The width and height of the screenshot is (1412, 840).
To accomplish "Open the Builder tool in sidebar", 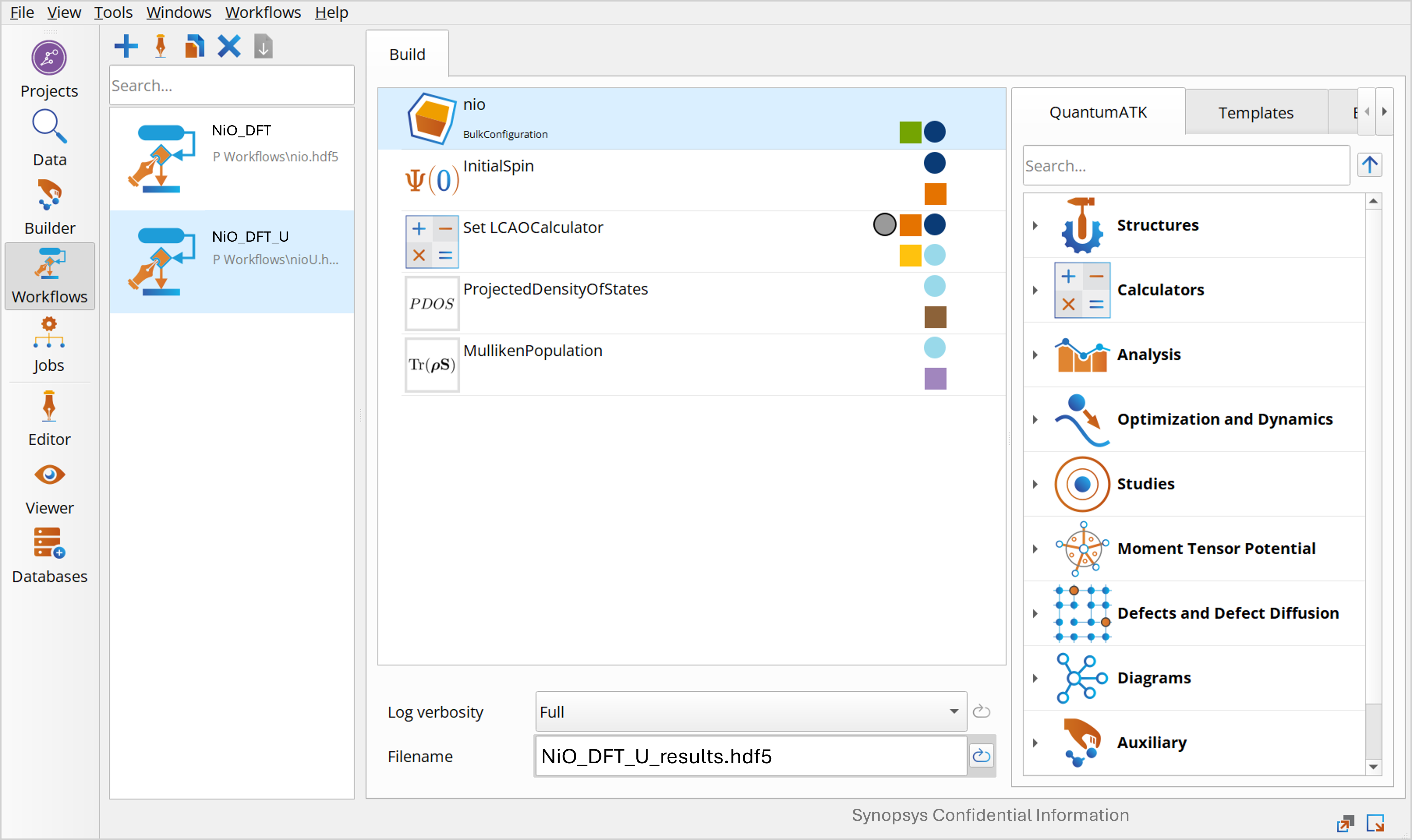I will (x=49, y=195).
